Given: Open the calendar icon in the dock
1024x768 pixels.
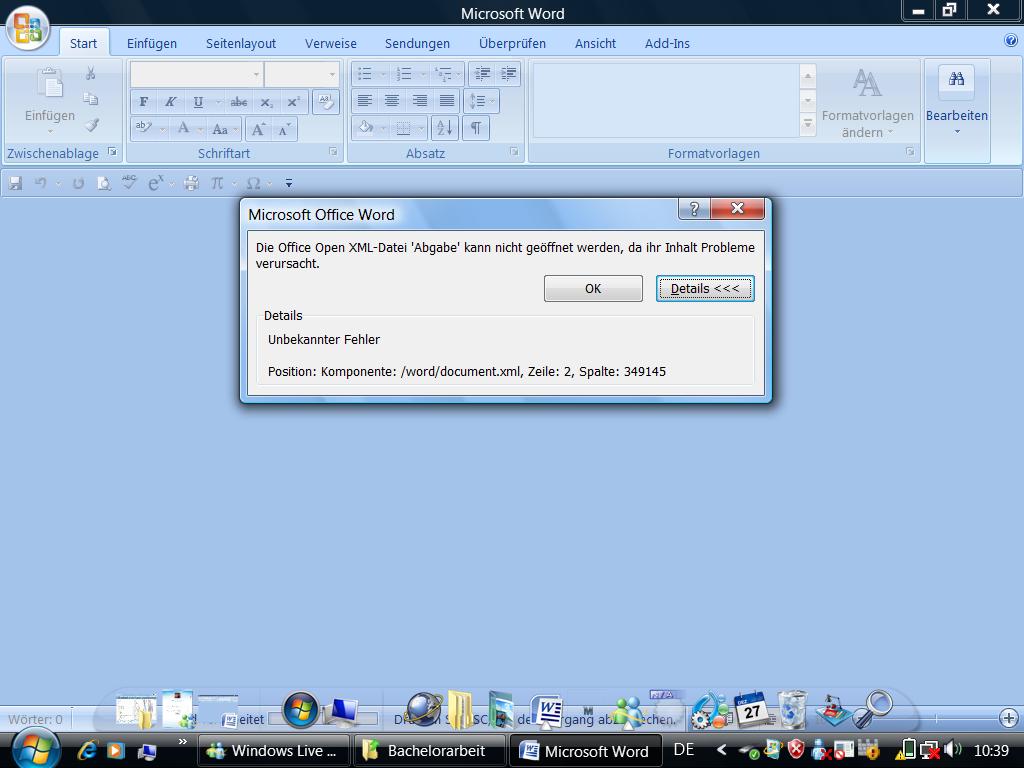Looking at the screenshot, I should pos(751,709).
